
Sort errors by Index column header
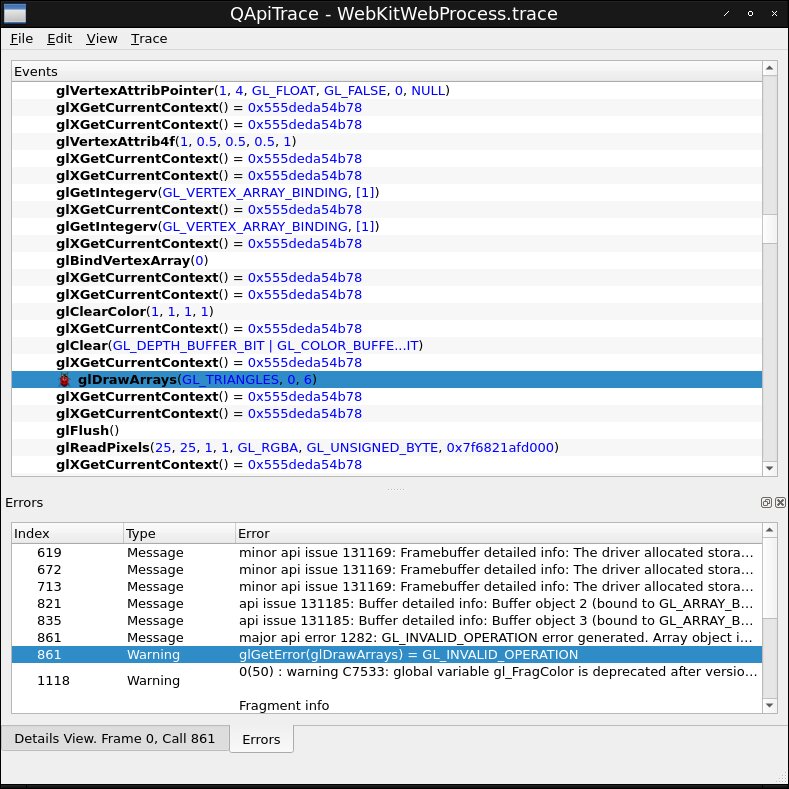coord(68,533)
